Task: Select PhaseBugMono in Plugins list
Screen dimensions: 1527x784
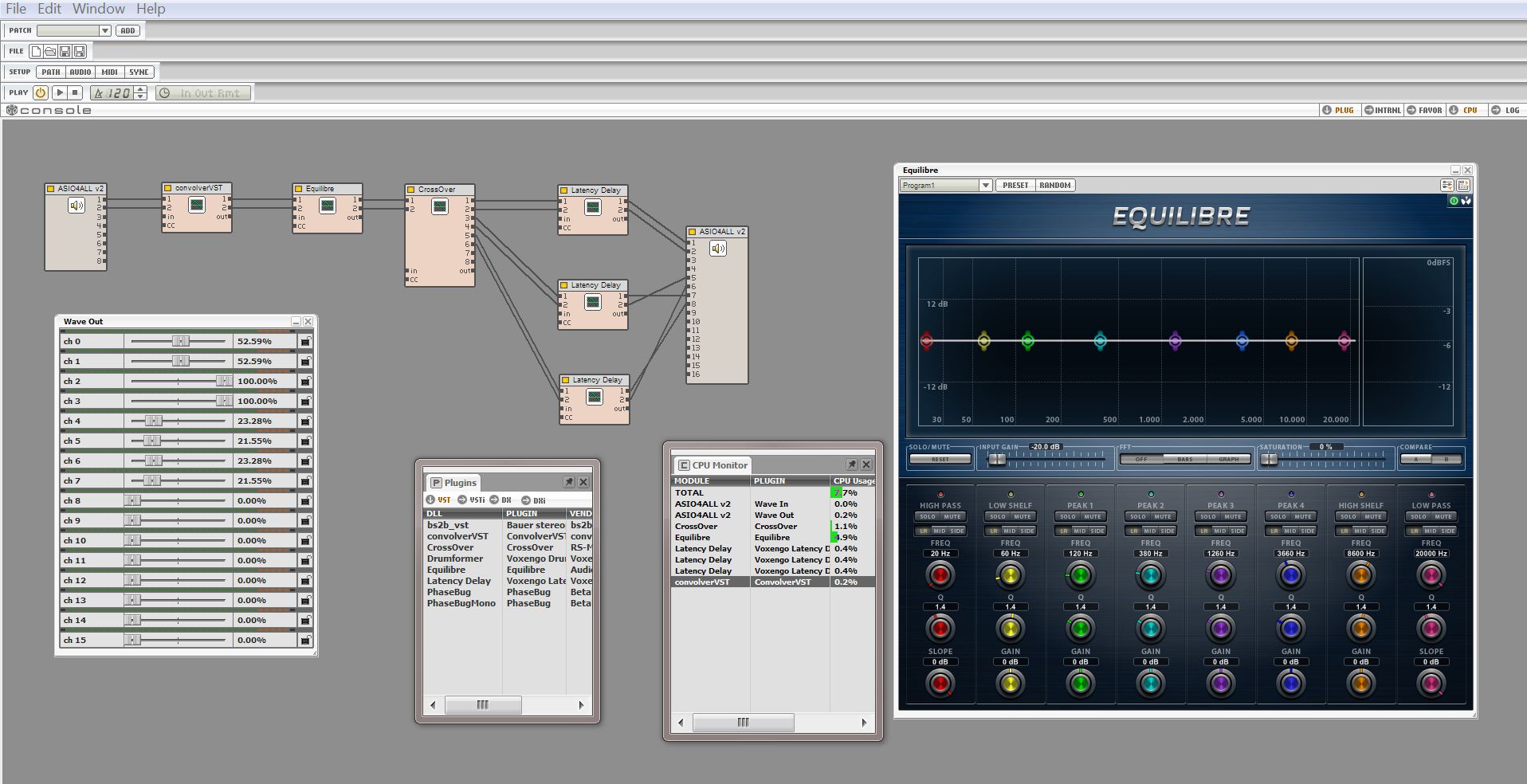Action: tap(461, 603)
